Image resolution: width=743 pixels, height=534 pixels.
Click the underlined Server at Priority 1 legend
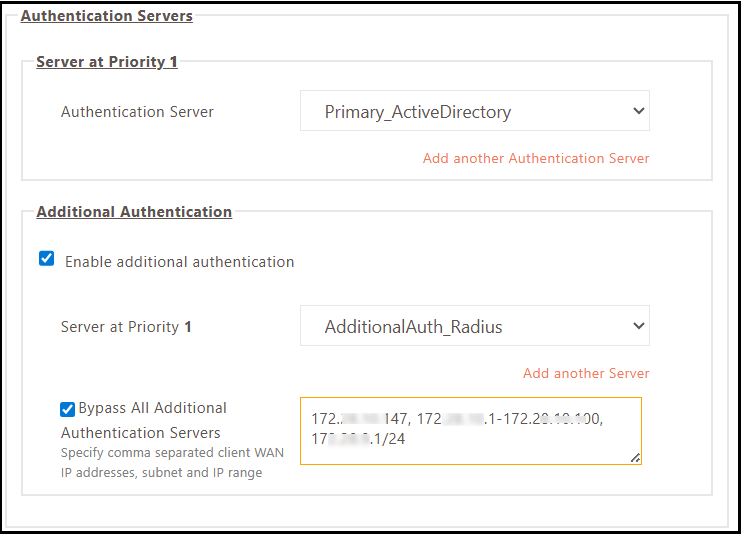click(x=107, y=62)
